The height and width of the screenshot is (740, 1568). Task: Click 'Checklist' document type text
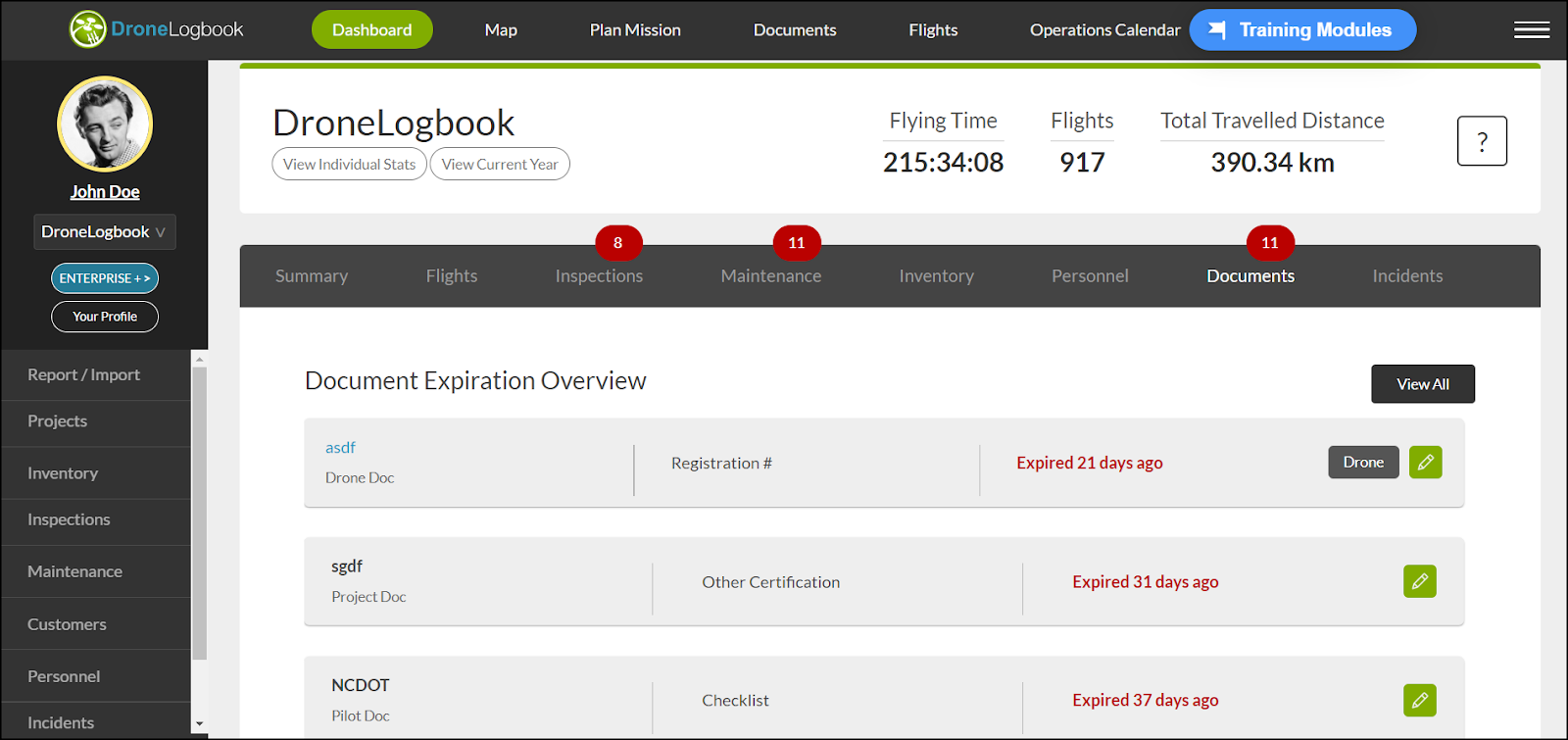tap(735, 701)
